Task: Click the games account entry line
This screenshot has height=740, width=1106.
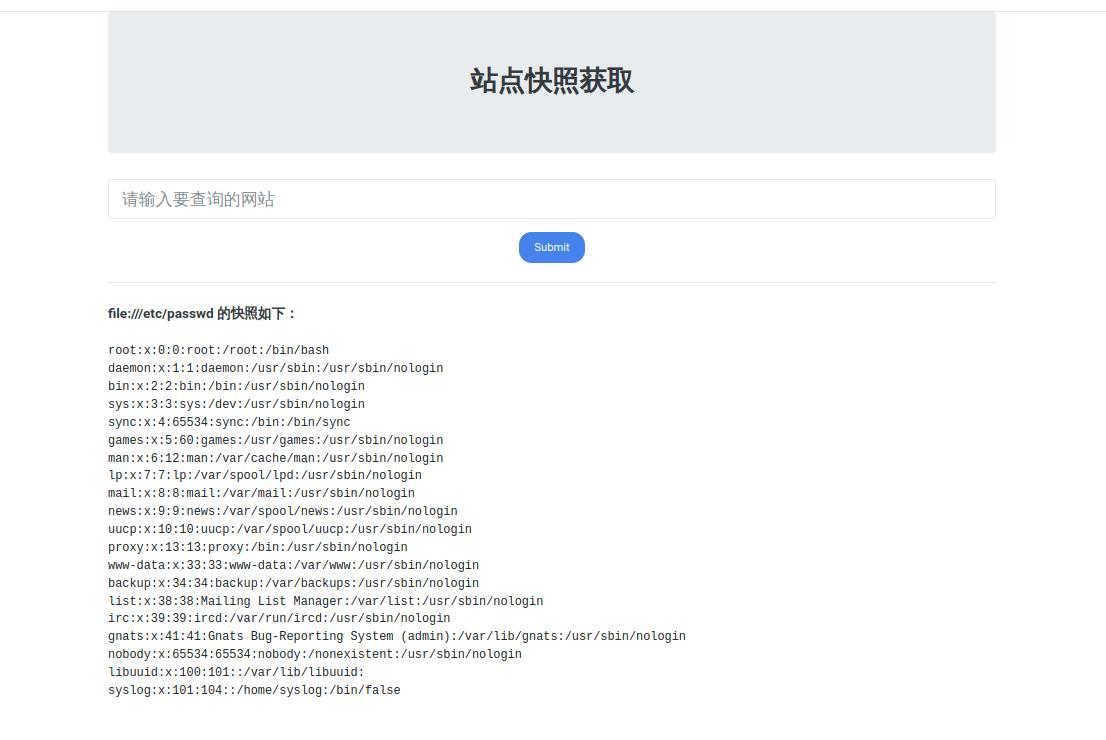Action: tap(275, 441)
